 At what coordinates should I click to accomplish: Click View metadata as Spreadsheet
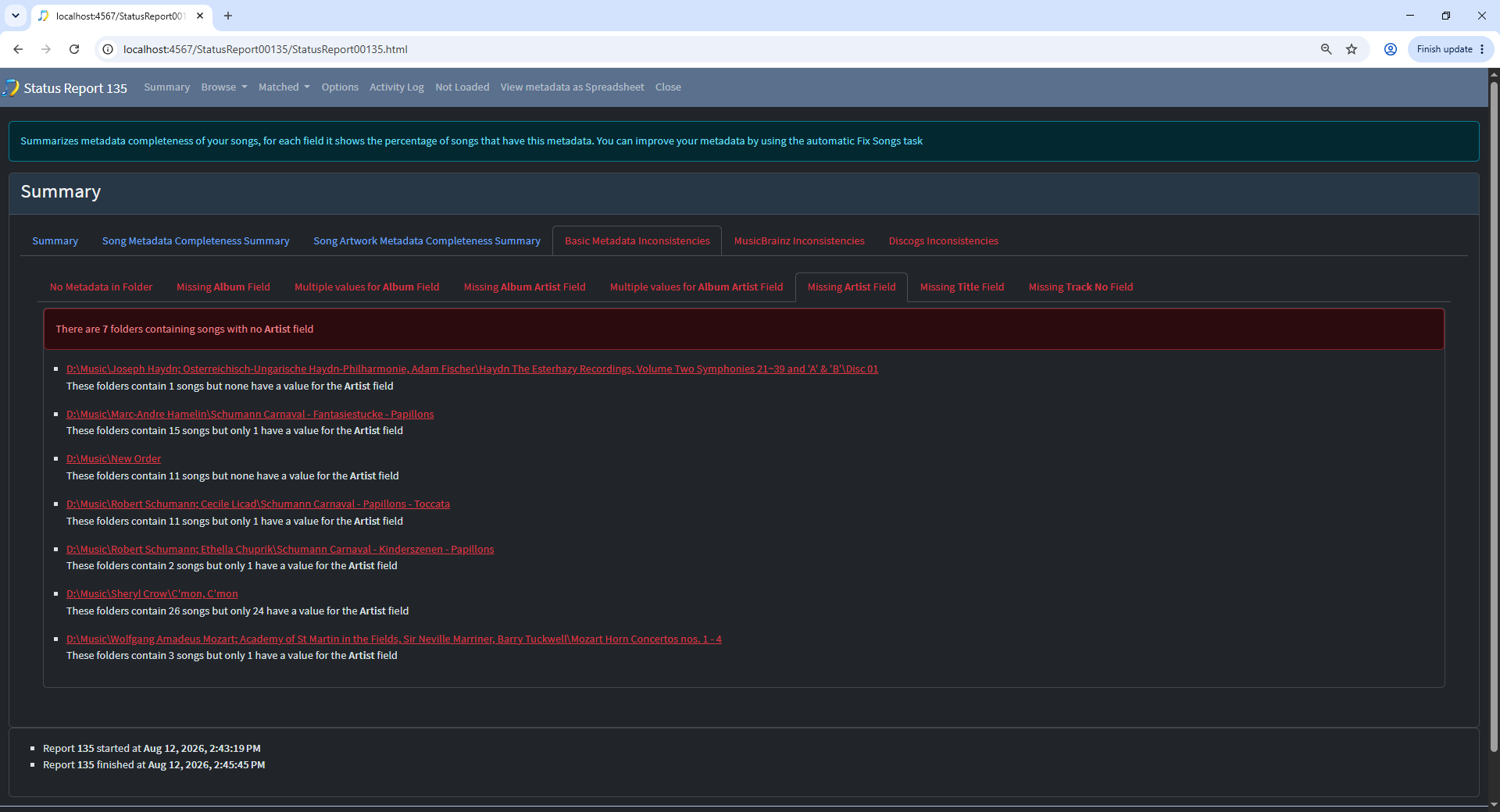(x=573, y=87)
